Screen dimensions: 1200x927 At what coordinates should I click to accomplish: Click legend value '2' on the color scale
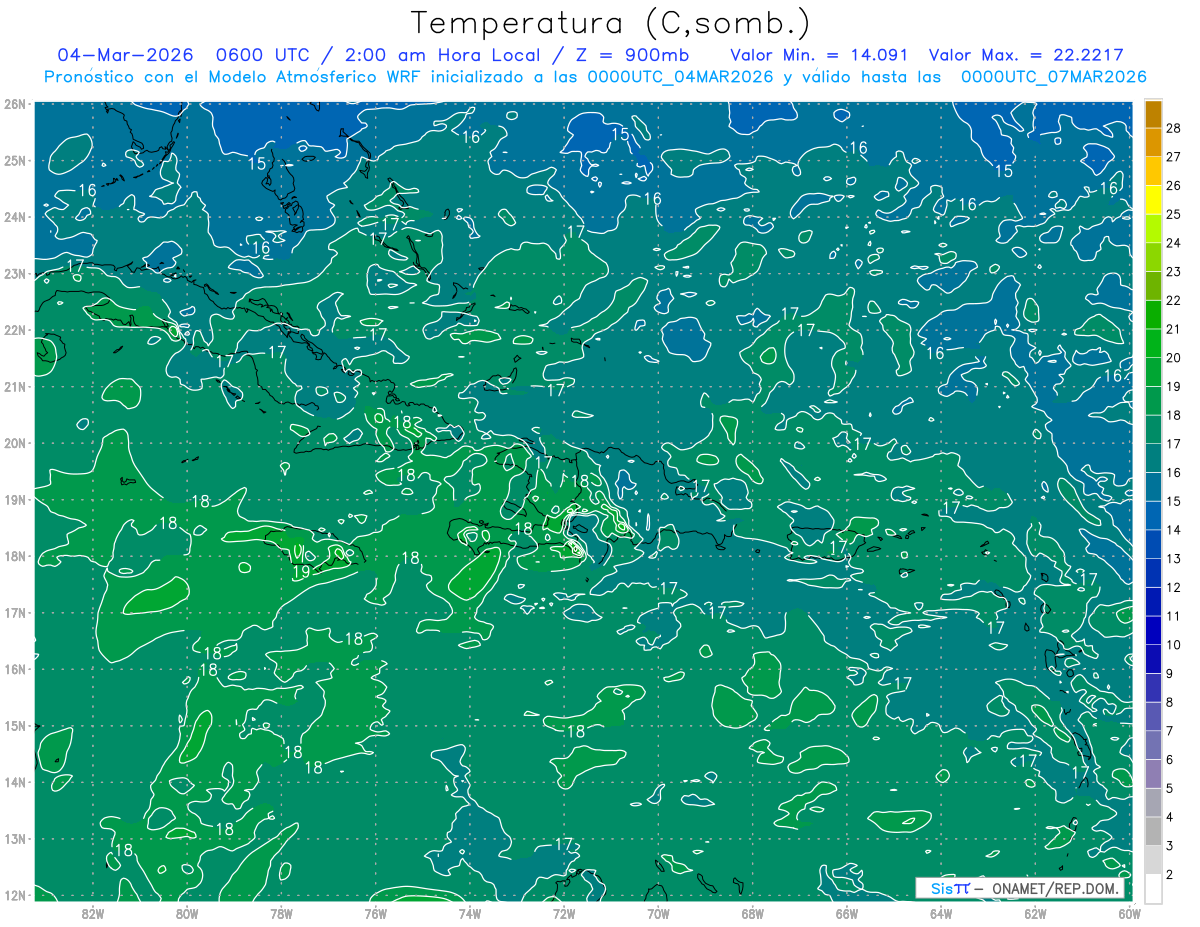[x=1170, y=874]
